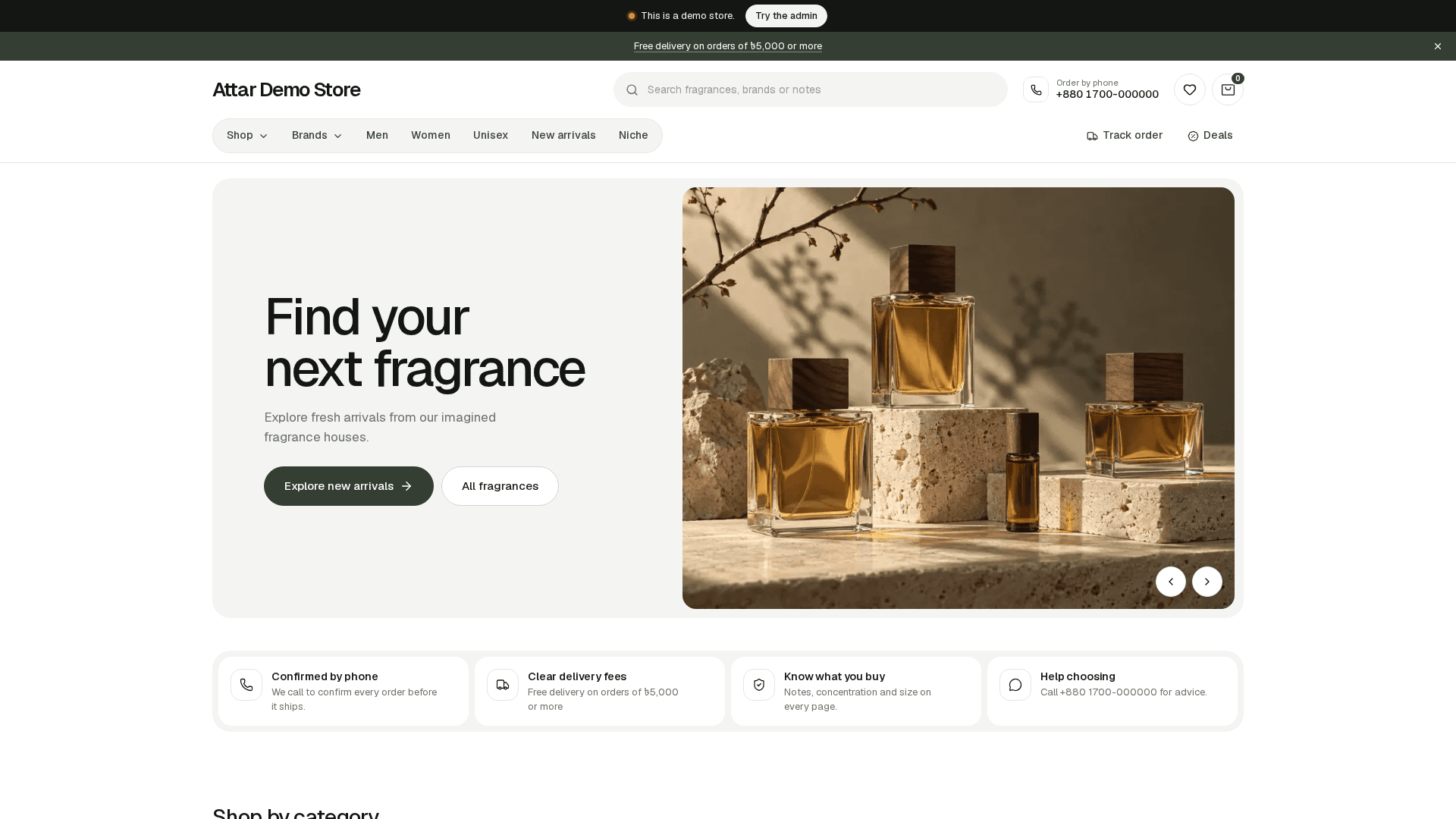The height and width of the screenshot is (819, 1456).
Task: Open the Deals link
Action: pyautogui.click(x=1210, y=136)
